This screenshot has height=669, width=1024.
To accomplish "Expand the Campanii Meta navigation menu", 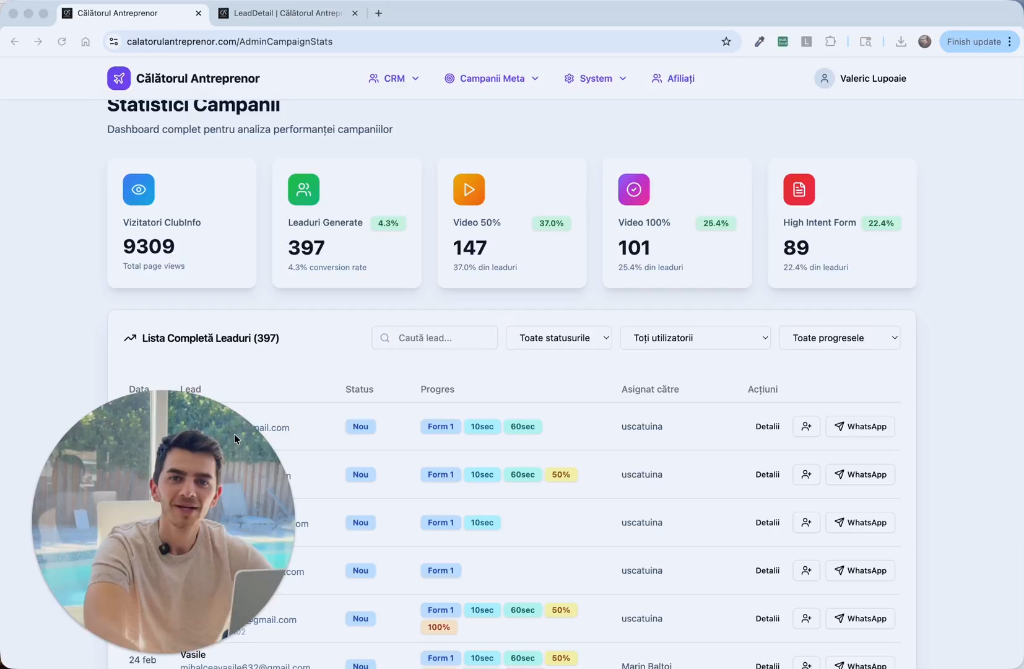I will click(492, 78).
